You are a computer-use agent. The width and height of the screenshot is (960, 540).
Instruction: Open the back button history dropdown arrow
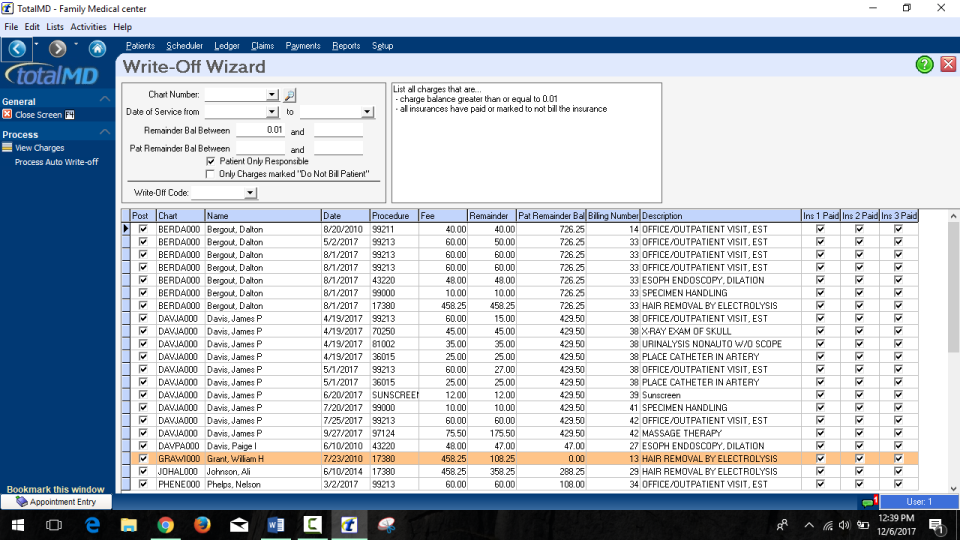point(36,44)
